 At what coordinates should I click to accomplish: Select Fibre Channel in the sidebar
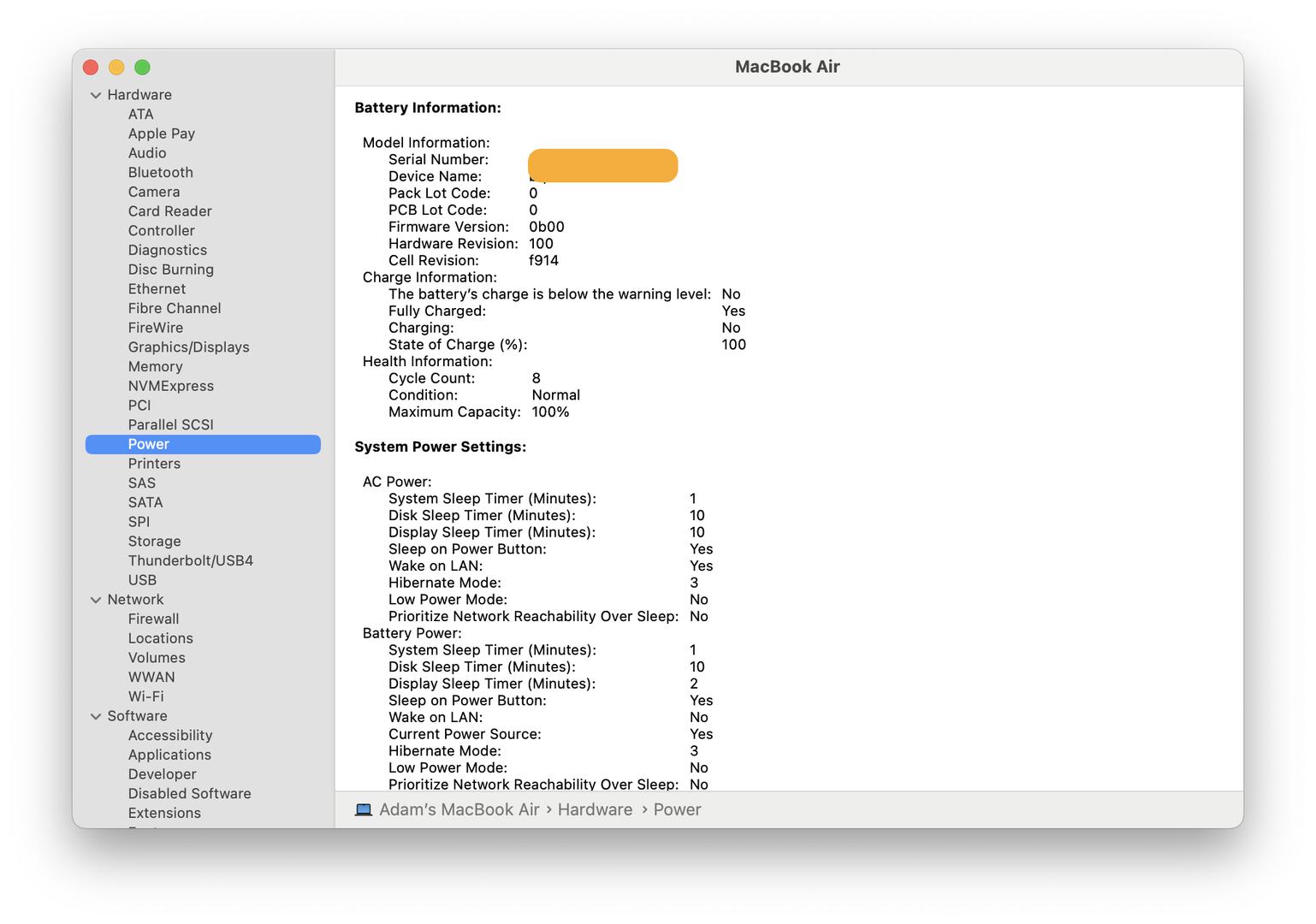tap(175, 308)
